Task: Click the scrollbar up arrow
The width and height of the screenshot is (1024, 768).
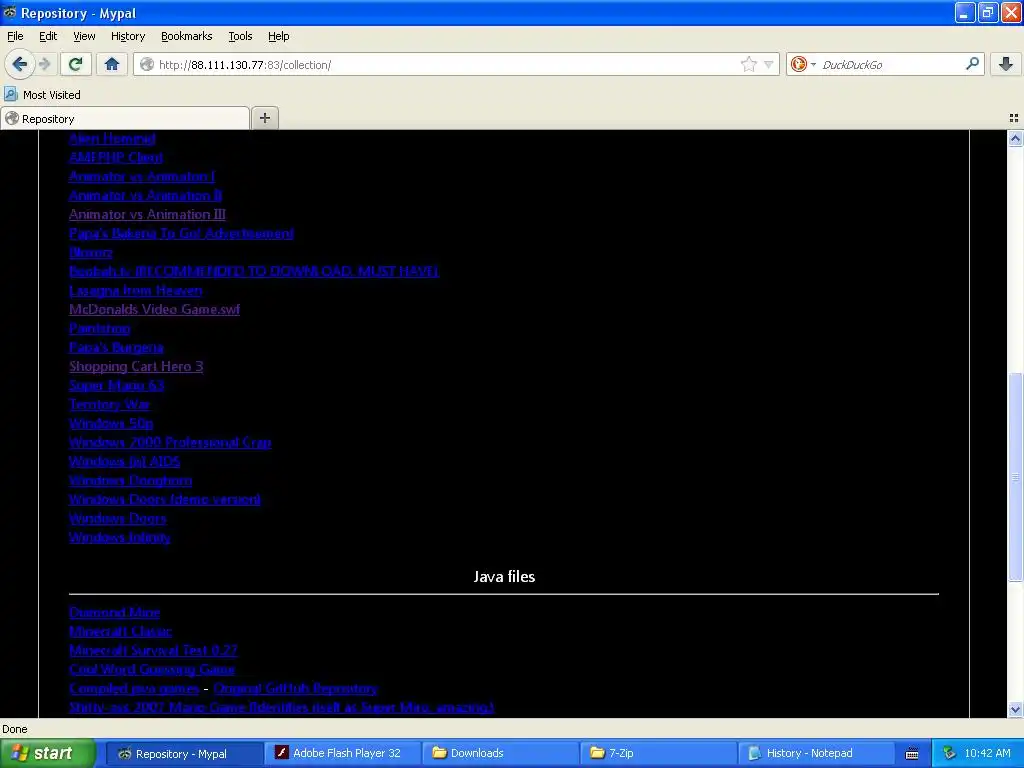Action: (x=1015, y=138)
